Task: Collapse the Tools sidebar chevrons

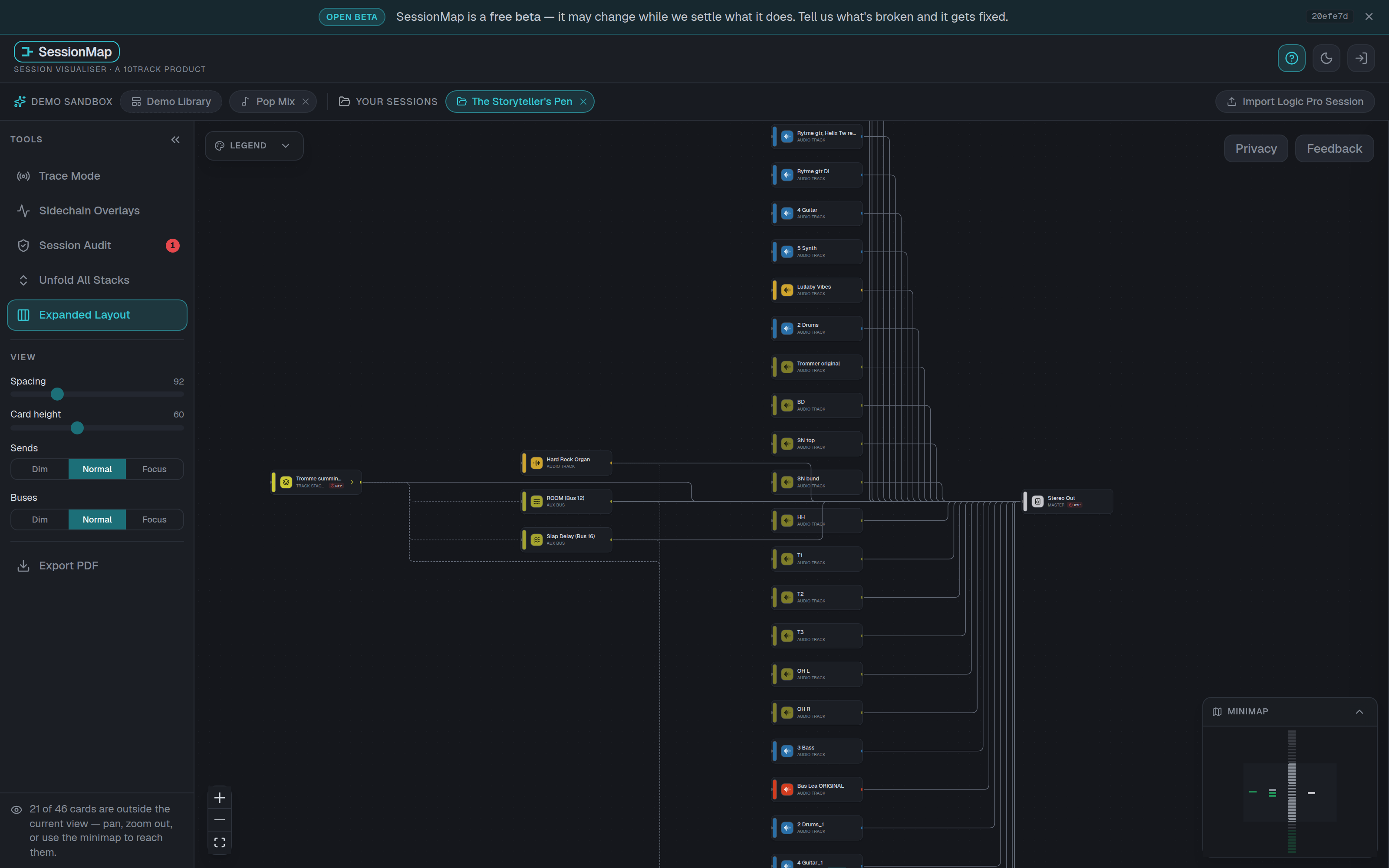Action: [176, 139]
